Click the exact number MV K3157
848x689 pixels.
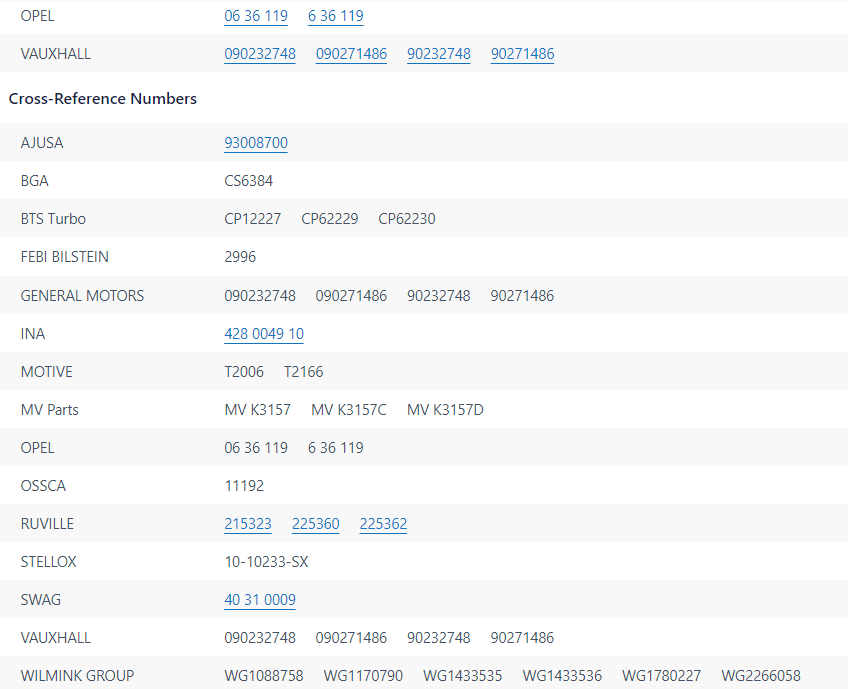(x=257, y=410)
